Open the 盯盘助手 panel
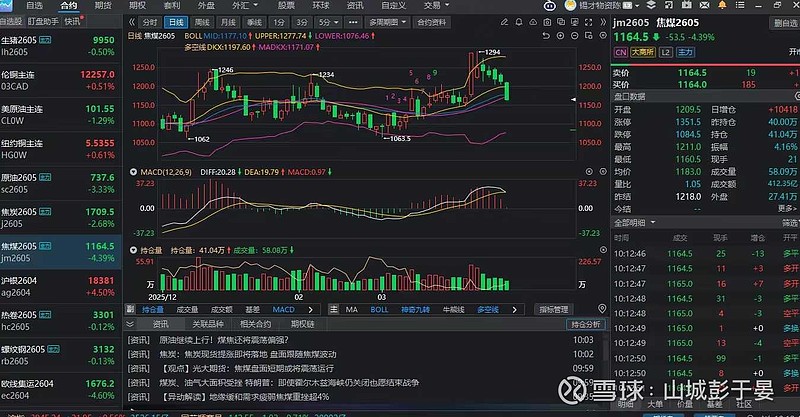 coord(43,21)
